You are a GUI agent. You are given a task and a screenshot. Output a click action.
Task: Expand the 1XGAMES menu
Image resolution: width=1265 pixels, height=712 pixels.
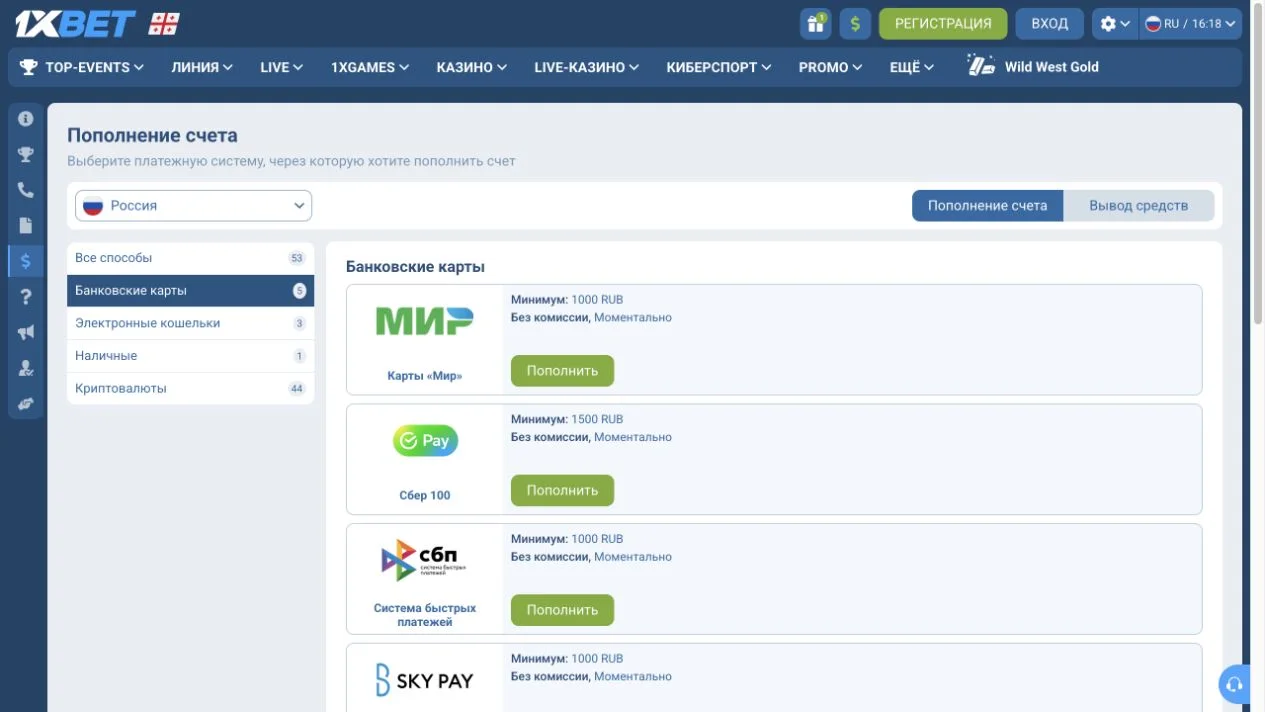370,67
